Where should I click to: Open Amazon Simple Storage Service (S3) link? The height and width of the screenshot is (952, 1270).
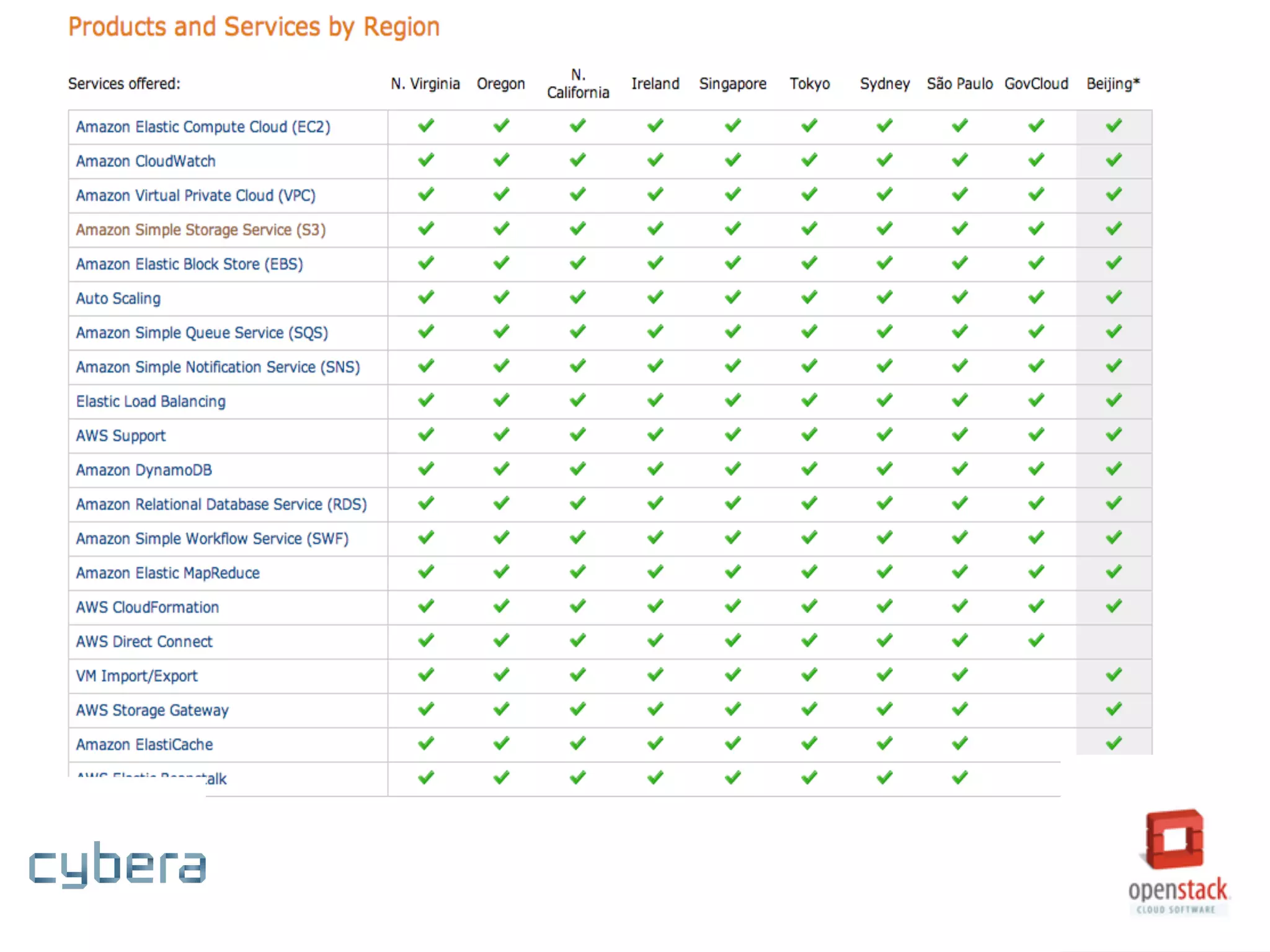(x=200, y=230)
